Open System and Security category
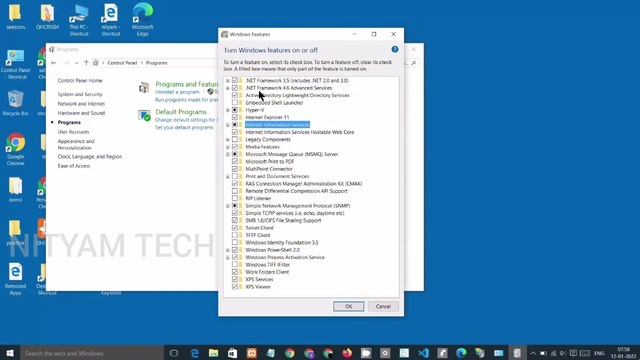640x360 pixels. click(x=80, y=94)
